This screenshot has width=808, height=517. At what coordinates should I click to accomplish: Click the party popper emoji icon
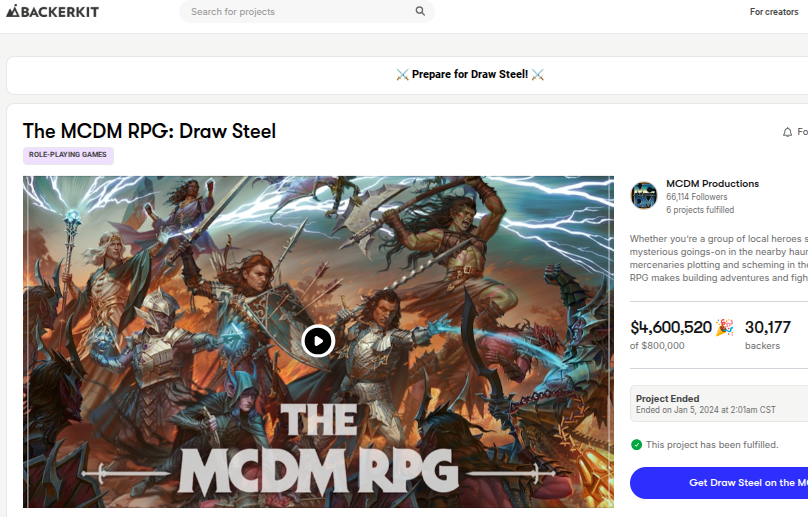pyautogui.click(x=725, y=327)
